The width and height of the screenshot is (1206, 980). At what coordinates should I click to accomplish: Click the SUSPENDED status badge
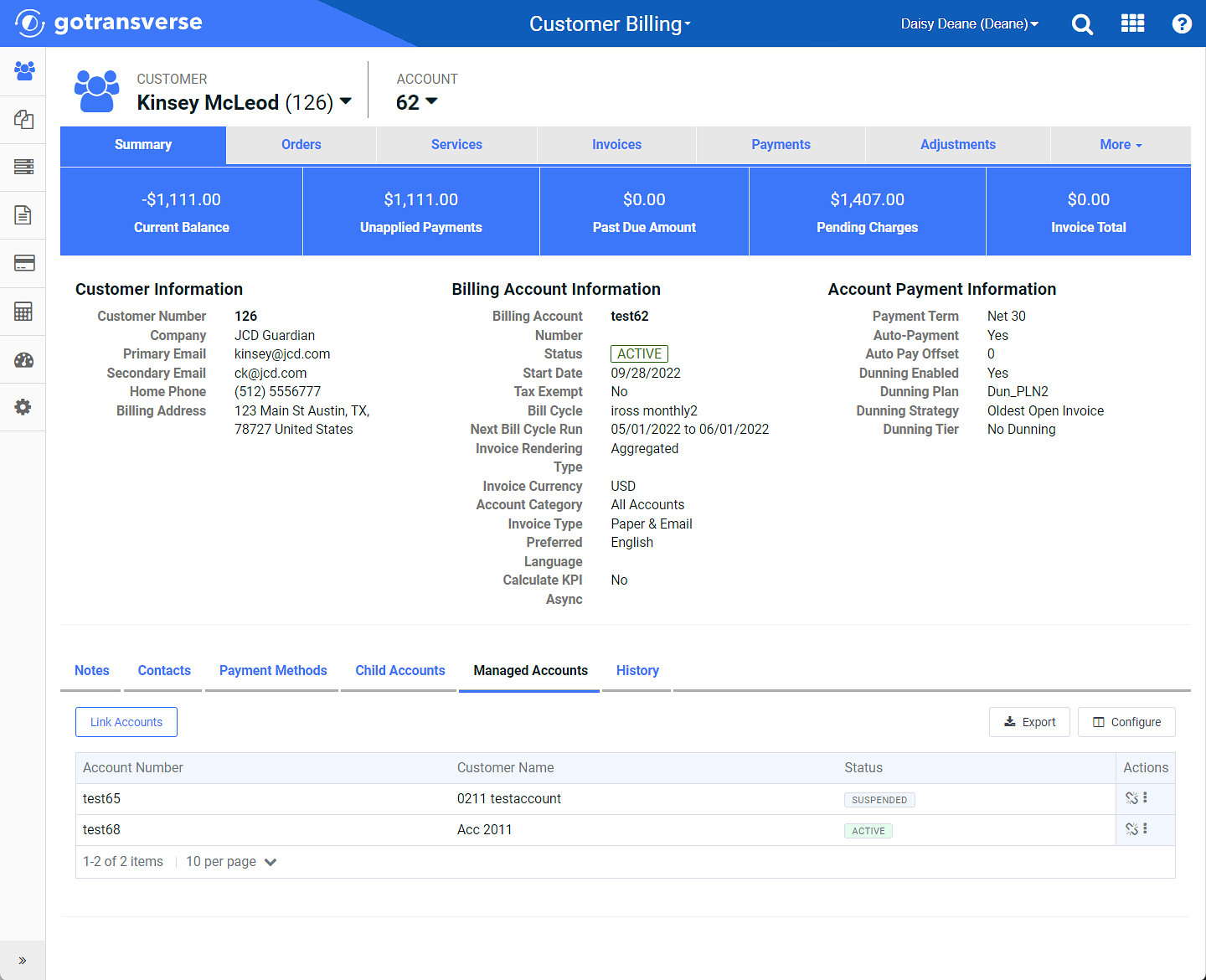tap(879, 800)
